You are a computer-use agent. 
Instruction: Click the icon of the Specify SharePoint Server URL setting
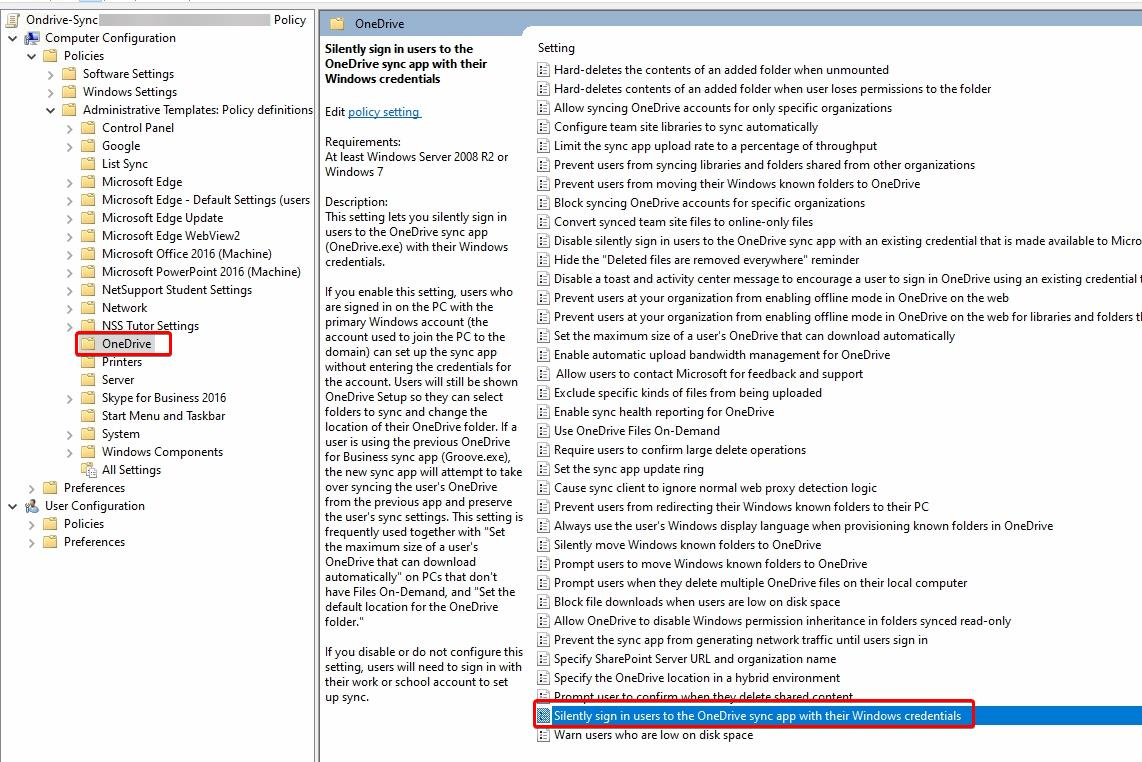pyautogui.click(x=543, y=659)
